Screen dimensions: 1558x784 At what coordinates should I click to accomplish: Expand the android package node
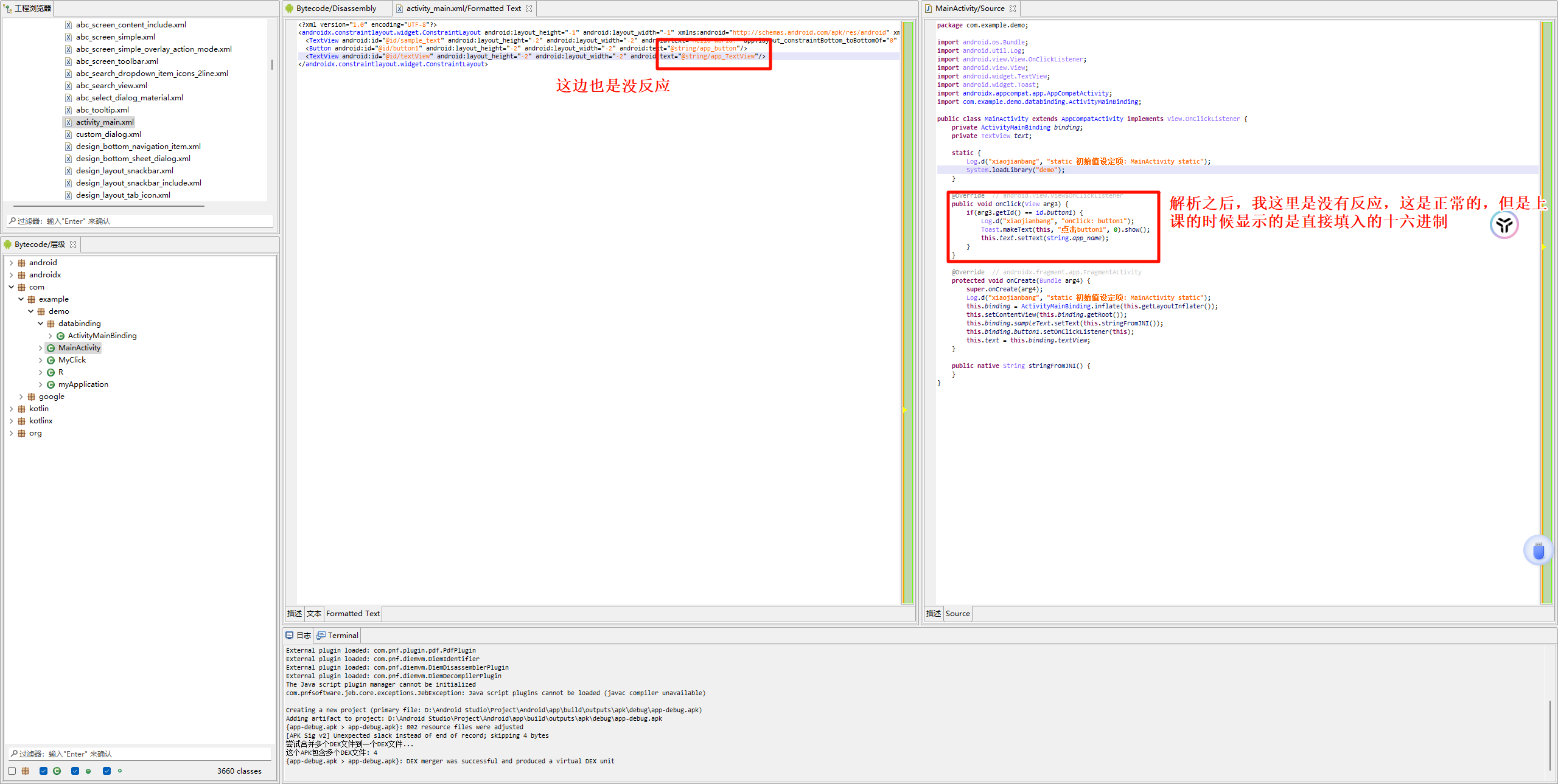tap(11, 263)
